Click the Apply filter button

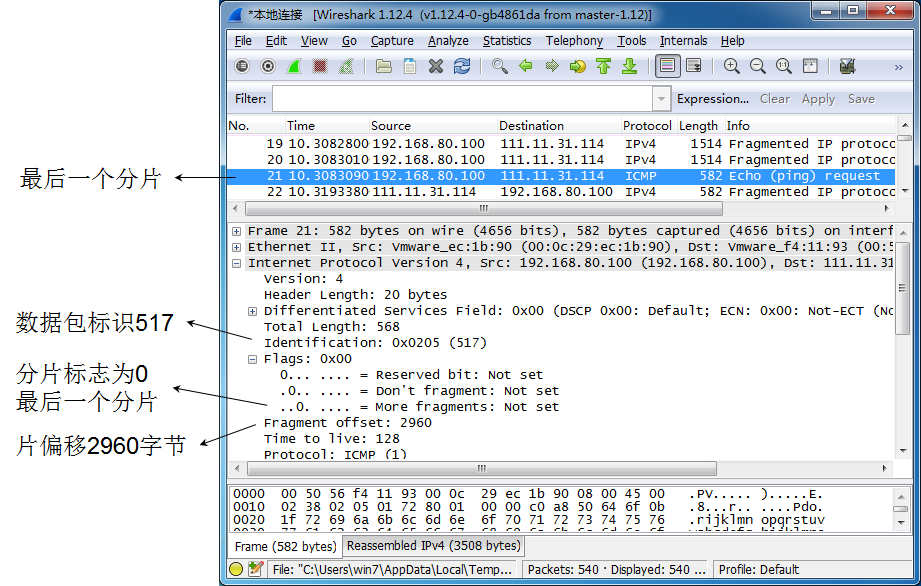(818, 99)
